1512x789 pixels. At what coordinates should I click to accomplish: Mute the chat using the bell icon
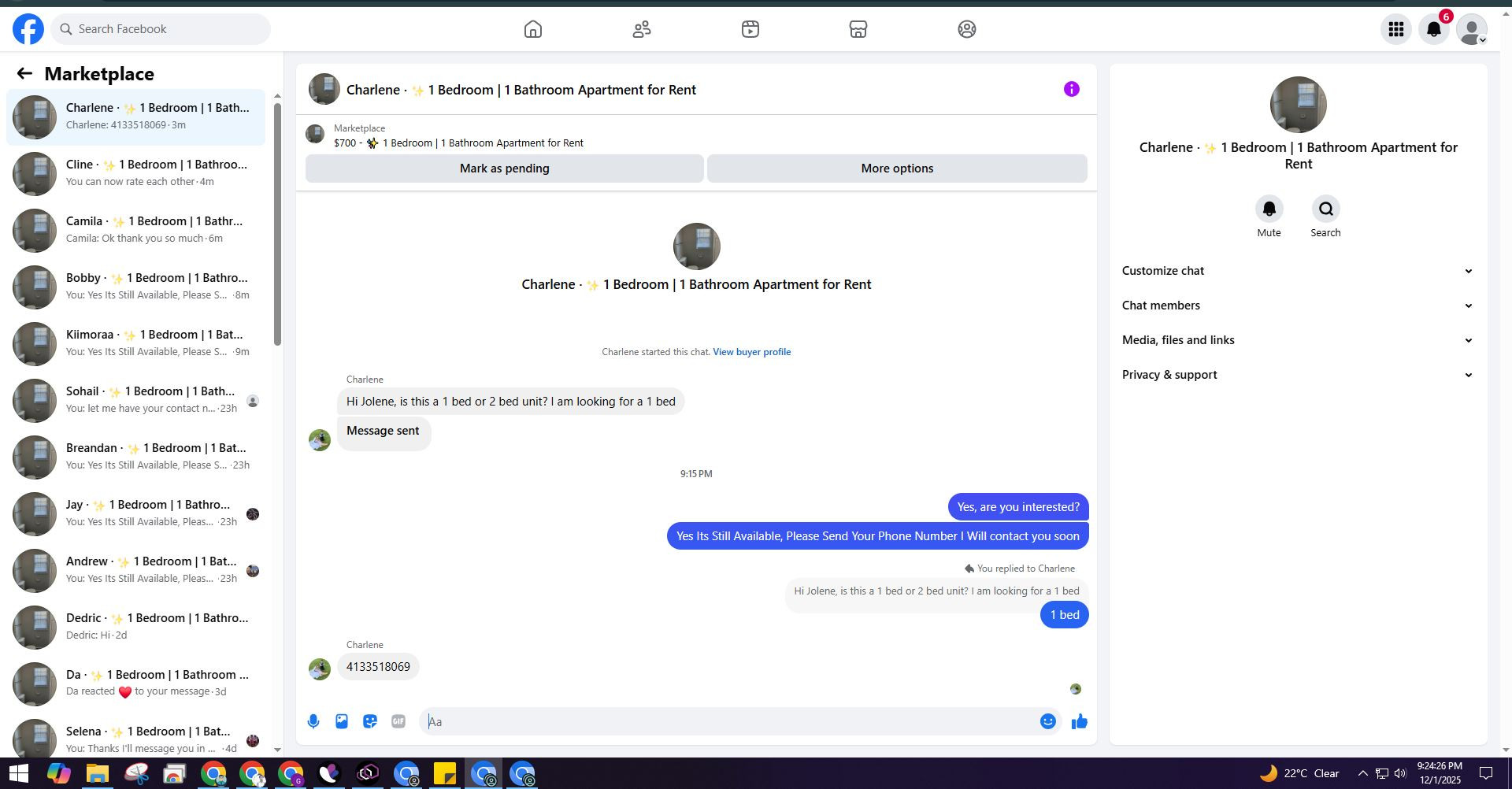click(1269, 209)
